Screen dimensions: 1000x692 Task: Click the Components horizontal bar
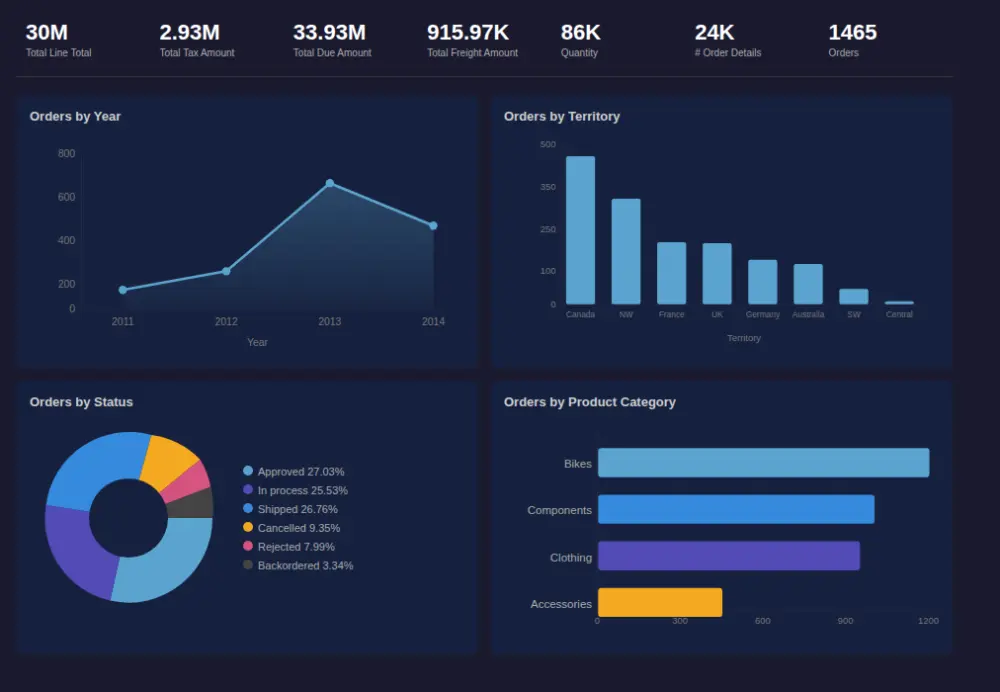pyautogui.click(x=736, y=510)
